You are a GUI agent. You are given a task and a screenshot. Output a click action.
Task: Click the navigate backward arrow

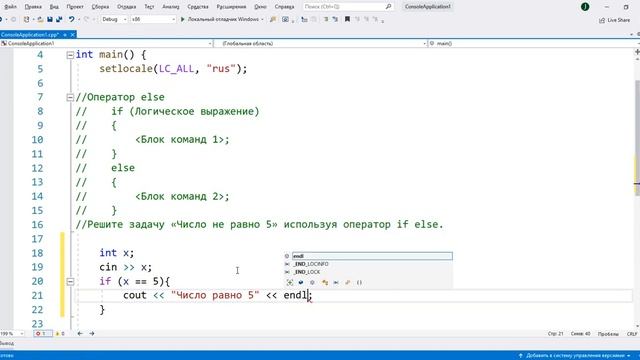click(80, 333)
